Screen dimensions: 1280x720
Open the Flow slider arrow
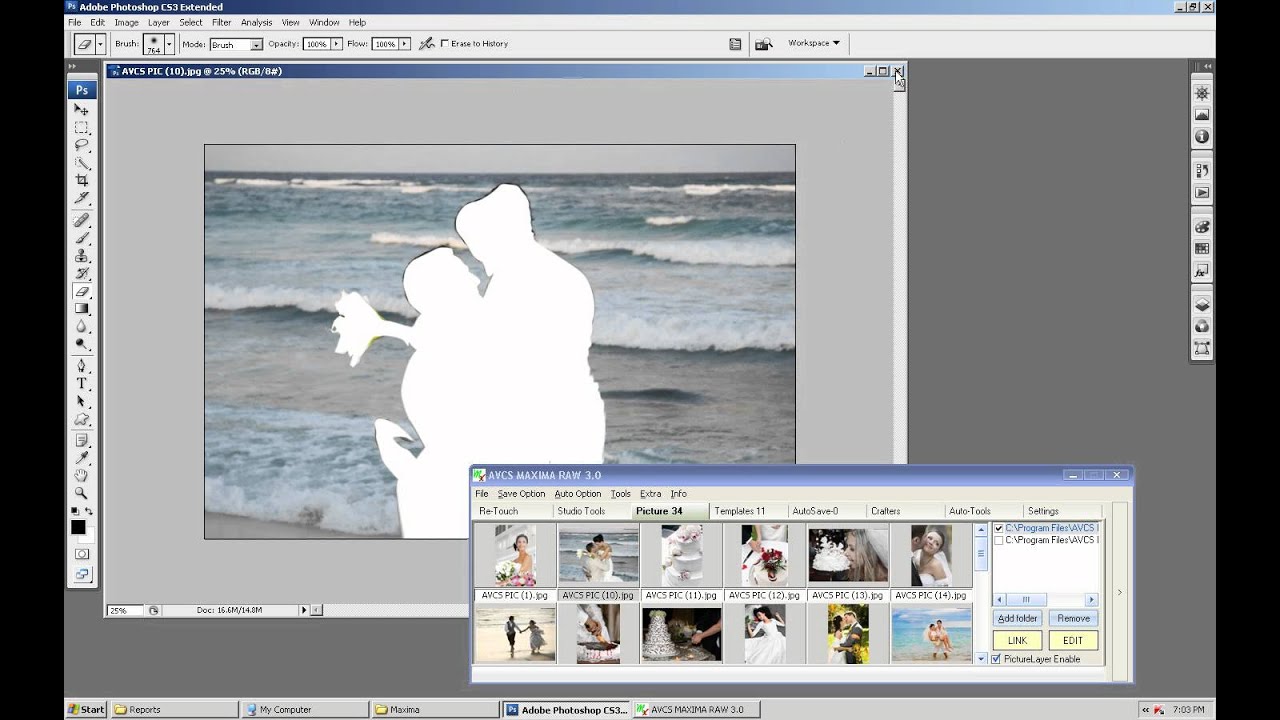click(x=405, y=44)
